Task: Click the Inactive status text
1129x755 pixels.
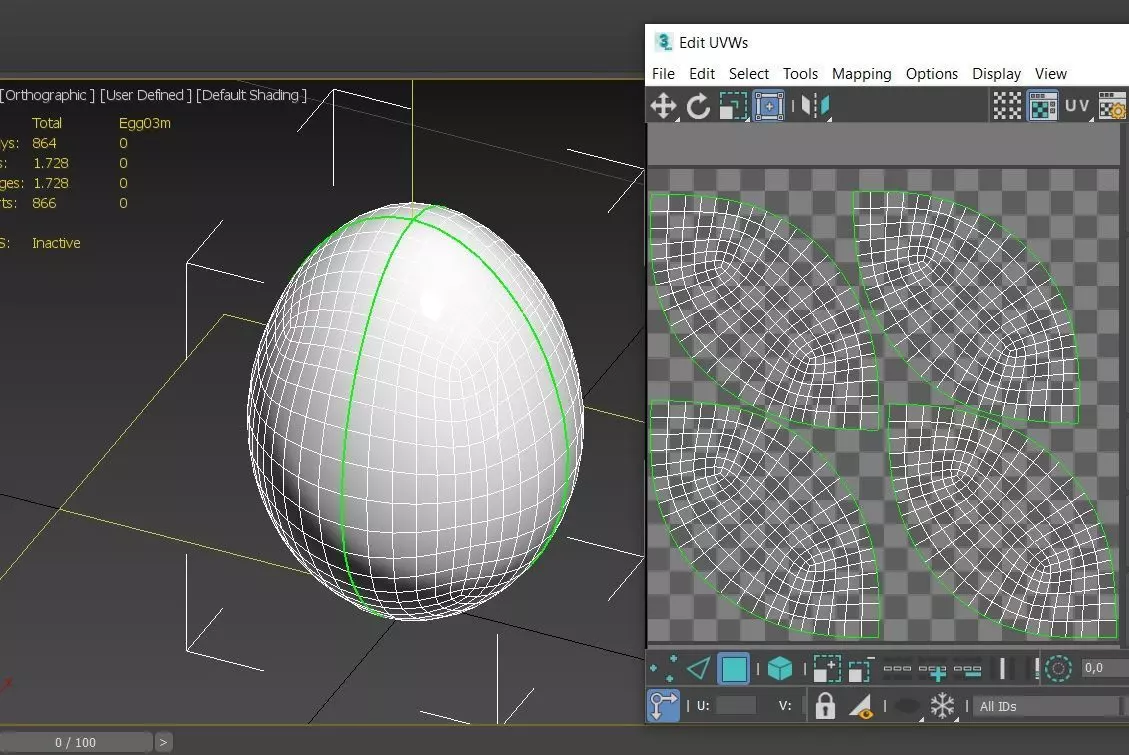Action: click(56, 243)
